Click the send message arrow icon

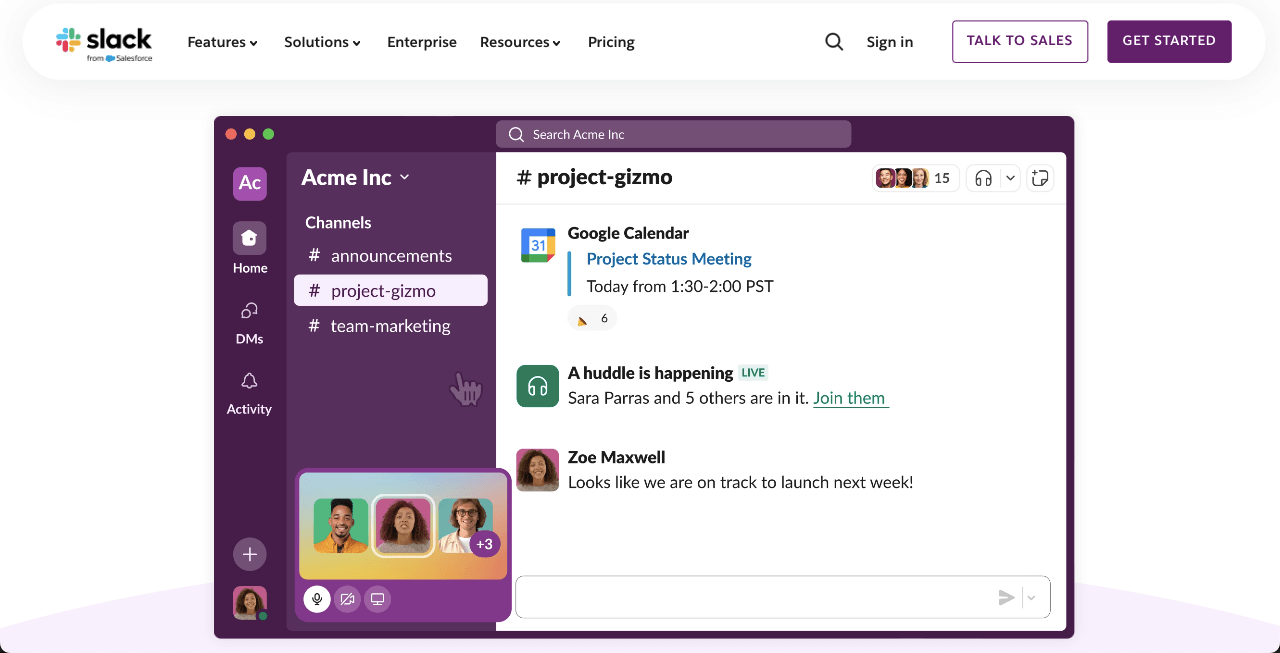pos(1006,598)
